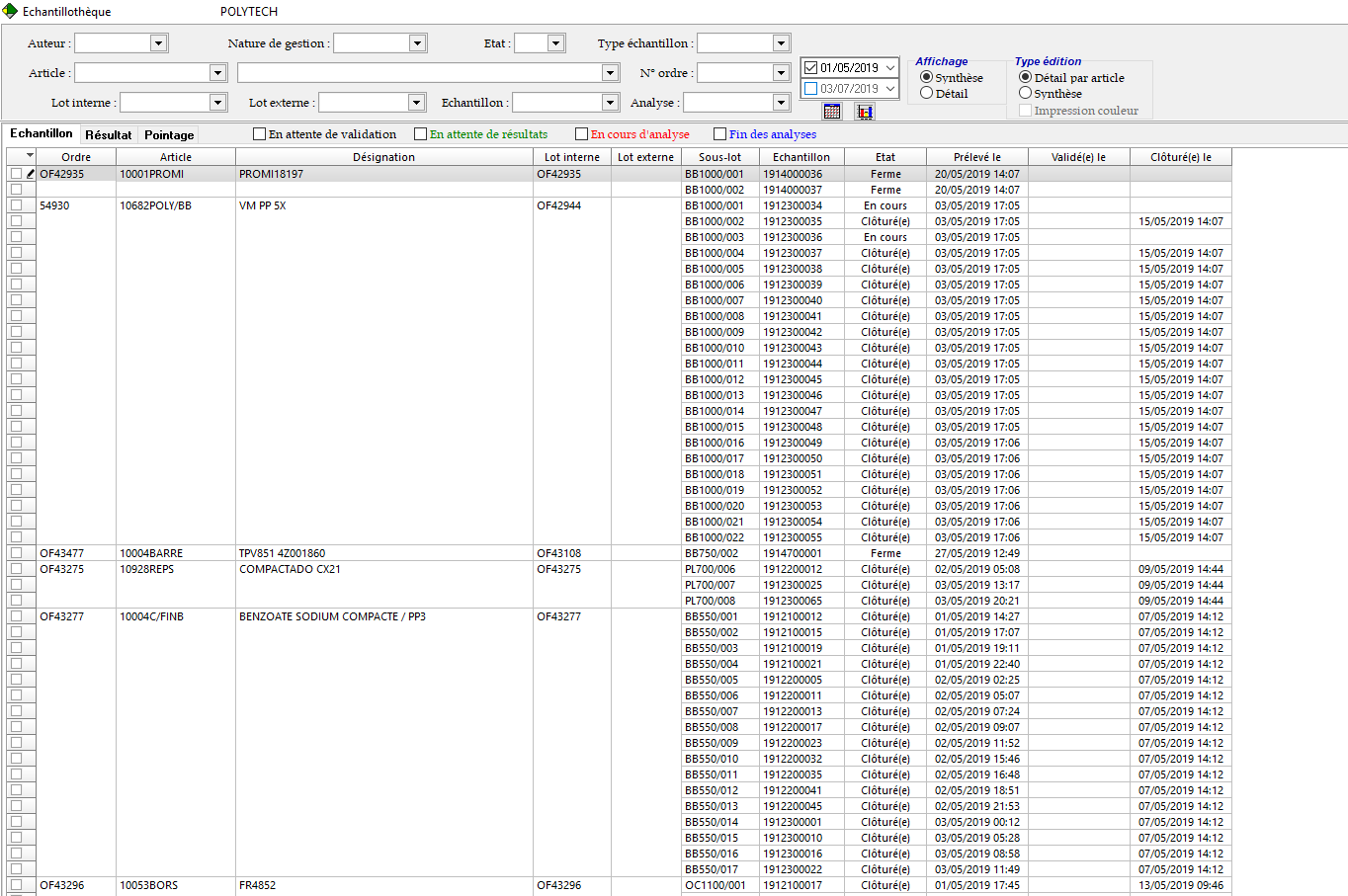Open the Etat filter dropdown

[555, 43]
